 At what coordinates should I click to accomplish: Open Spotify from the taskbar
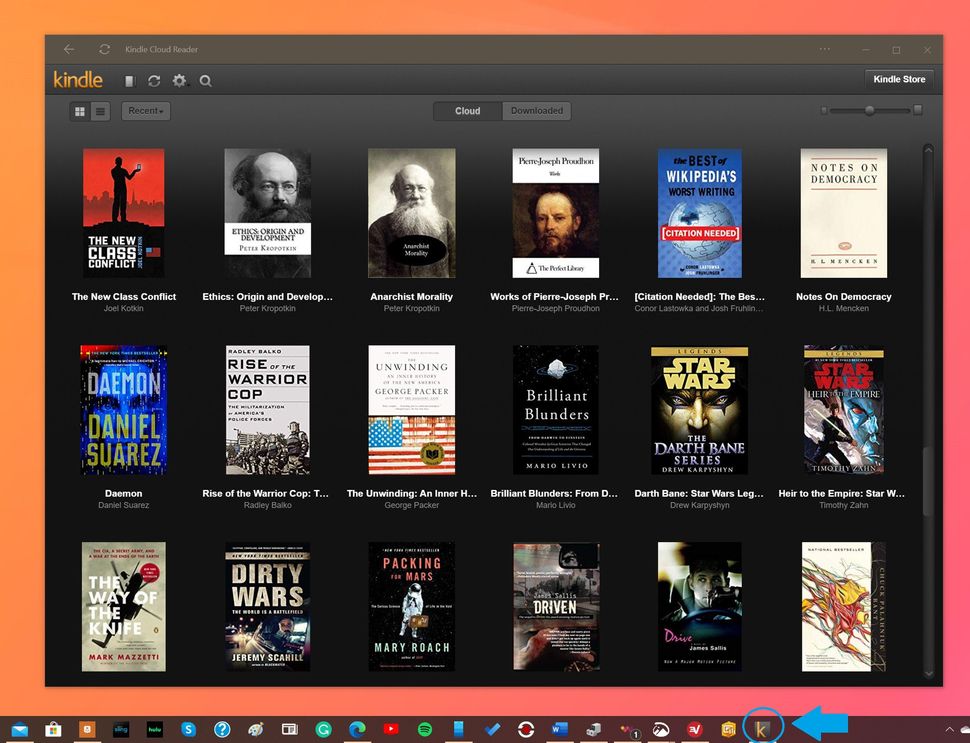click(x=424, y=729)
